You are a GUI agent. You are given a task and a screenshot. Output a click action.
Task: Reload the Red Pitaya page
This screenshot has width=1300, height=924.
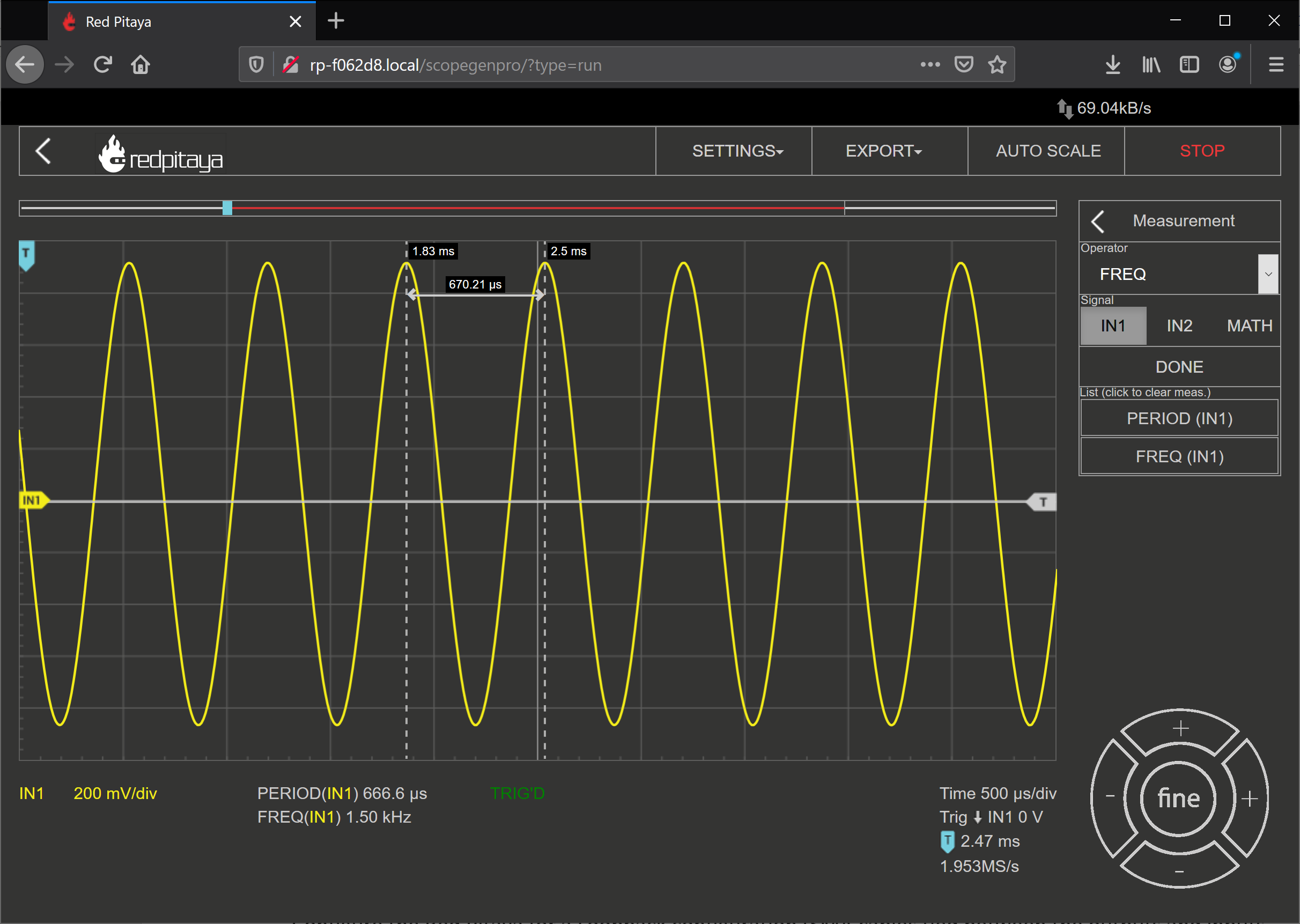102,64
